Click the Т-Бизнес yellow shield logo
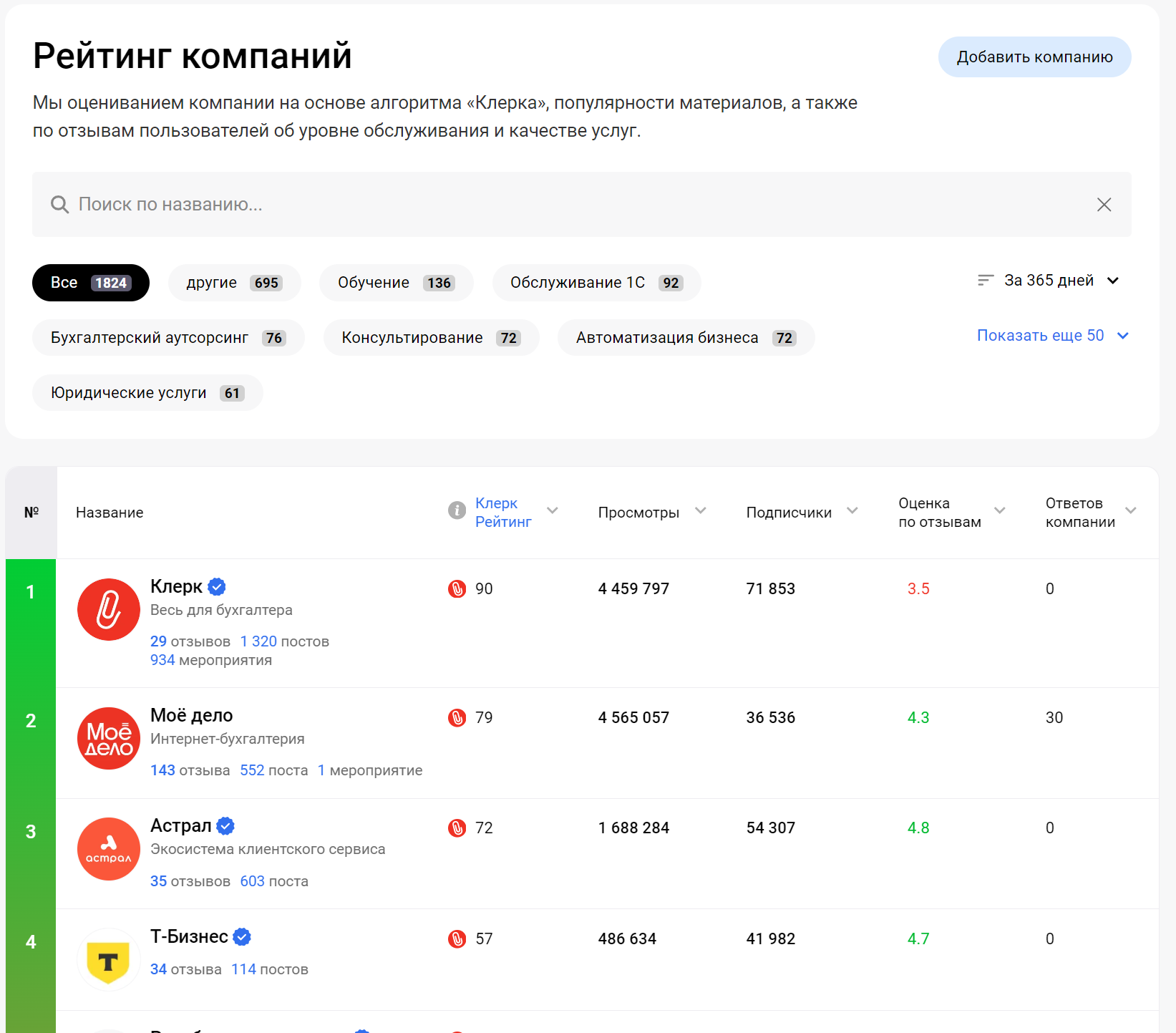 108,960
